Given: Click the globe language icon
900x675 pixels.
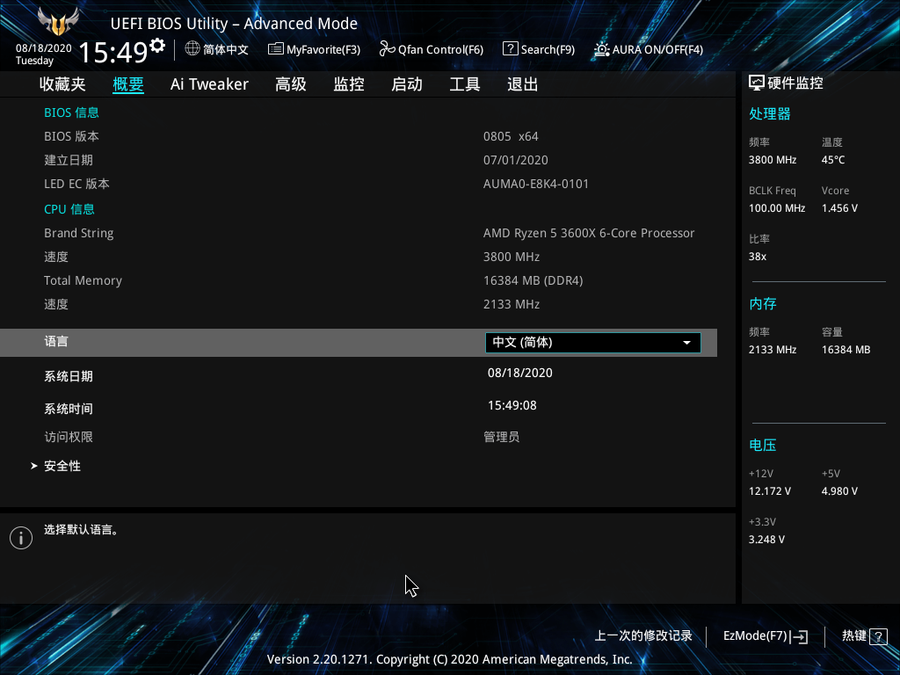Looking at the screenshot, I should point(193,49).
